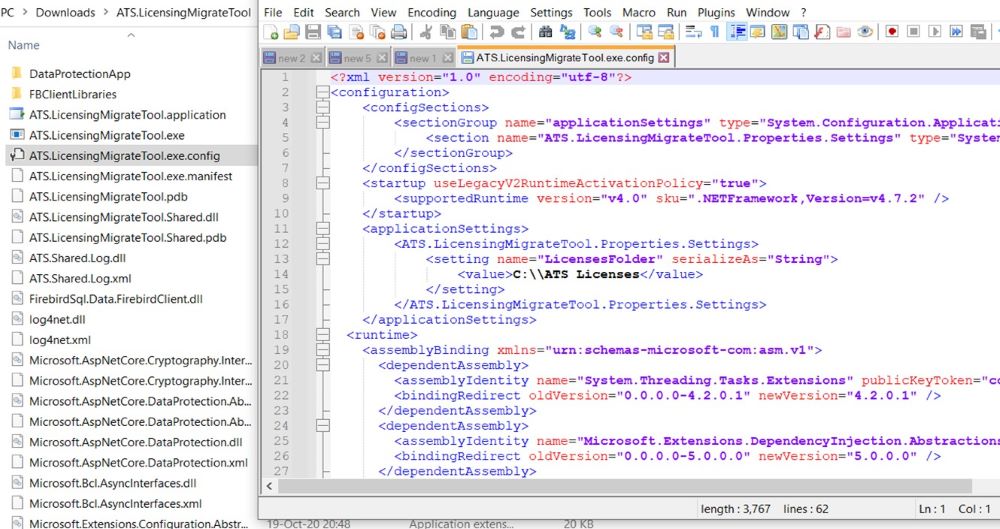Click the editor's horizontal scrollbar
This screenshot has height=529, width=1000.
point(620,485)
